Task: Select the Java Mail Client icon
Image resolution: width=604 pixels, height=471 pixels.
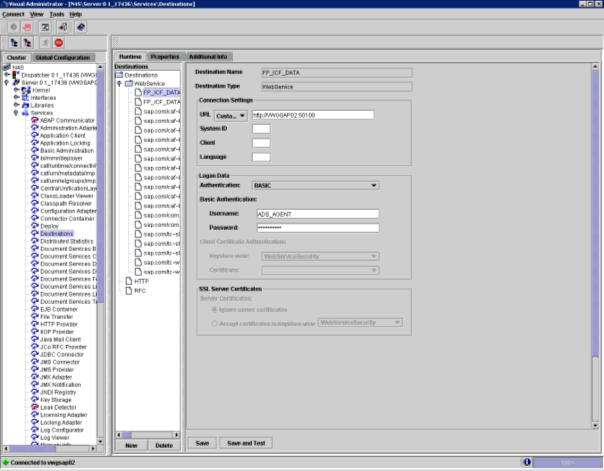Action: coord(35,339)
